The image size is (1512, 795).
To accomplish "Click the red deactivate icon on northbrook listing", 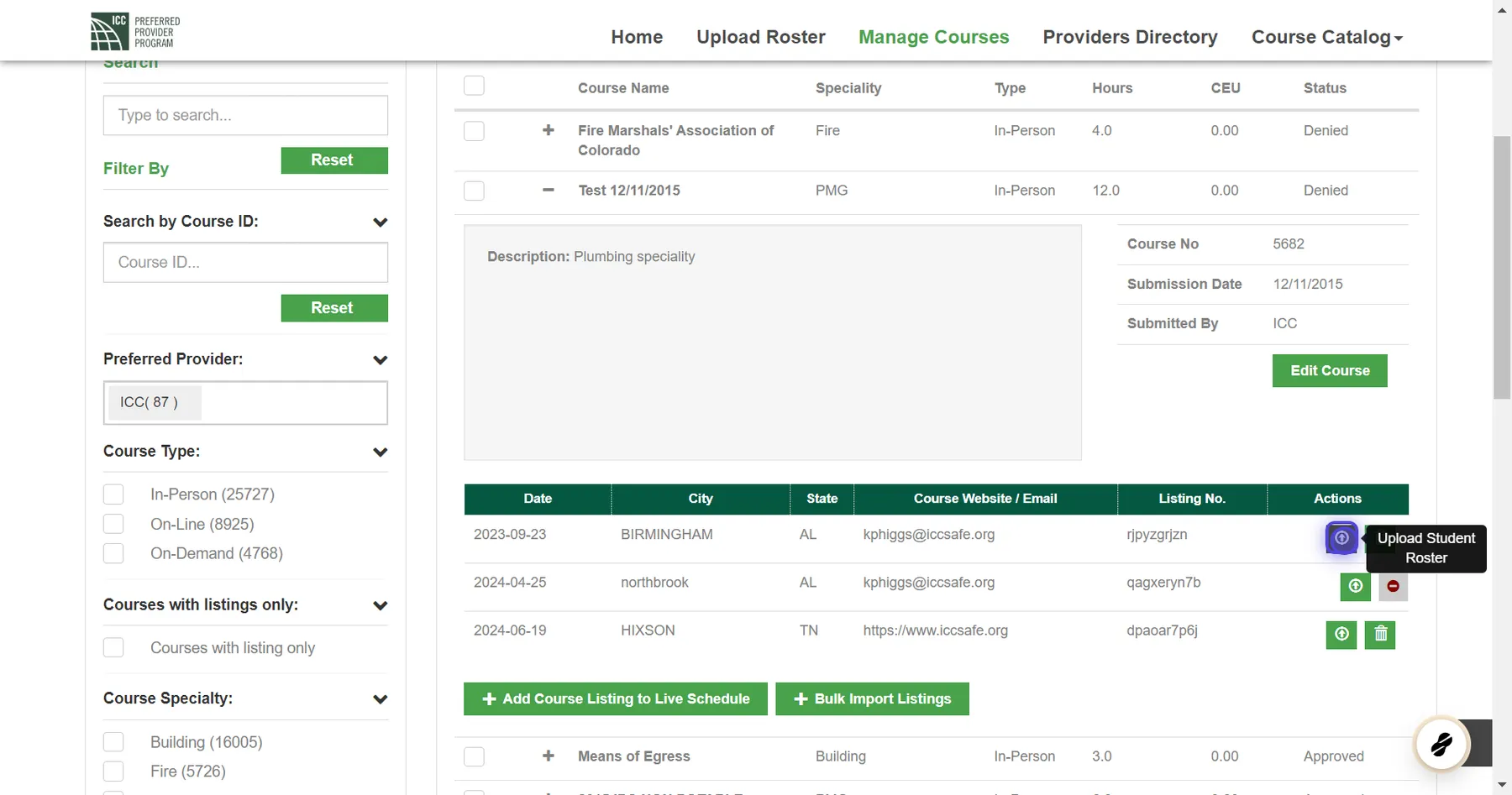I will tap(1392, 587).
